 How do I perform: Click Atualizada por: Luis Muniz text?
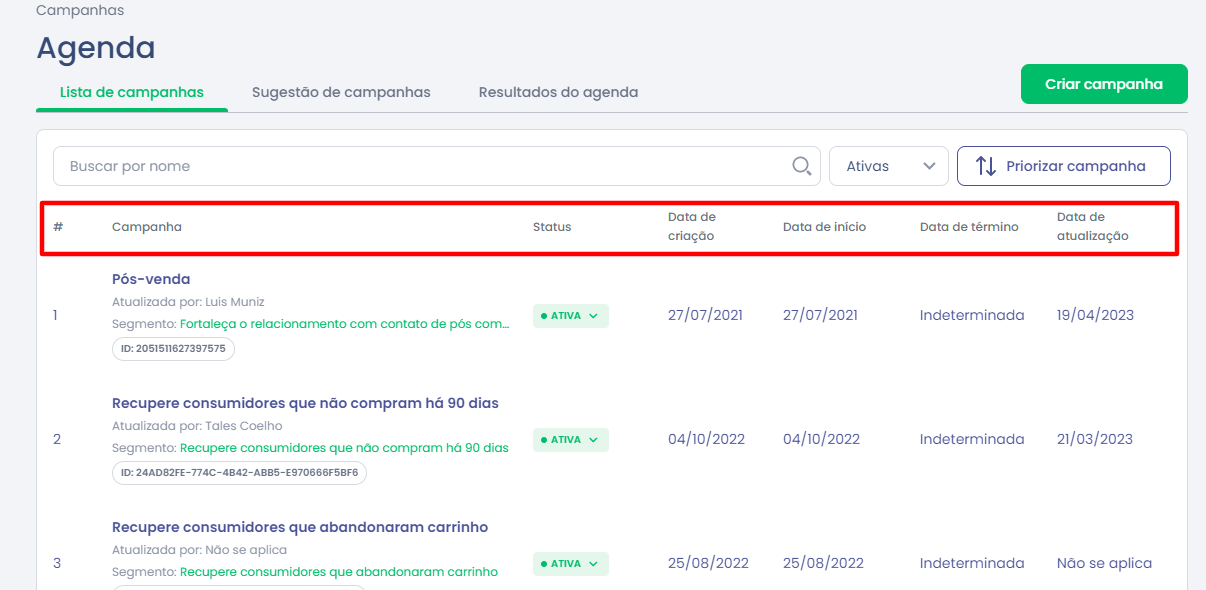coord(188,301)
